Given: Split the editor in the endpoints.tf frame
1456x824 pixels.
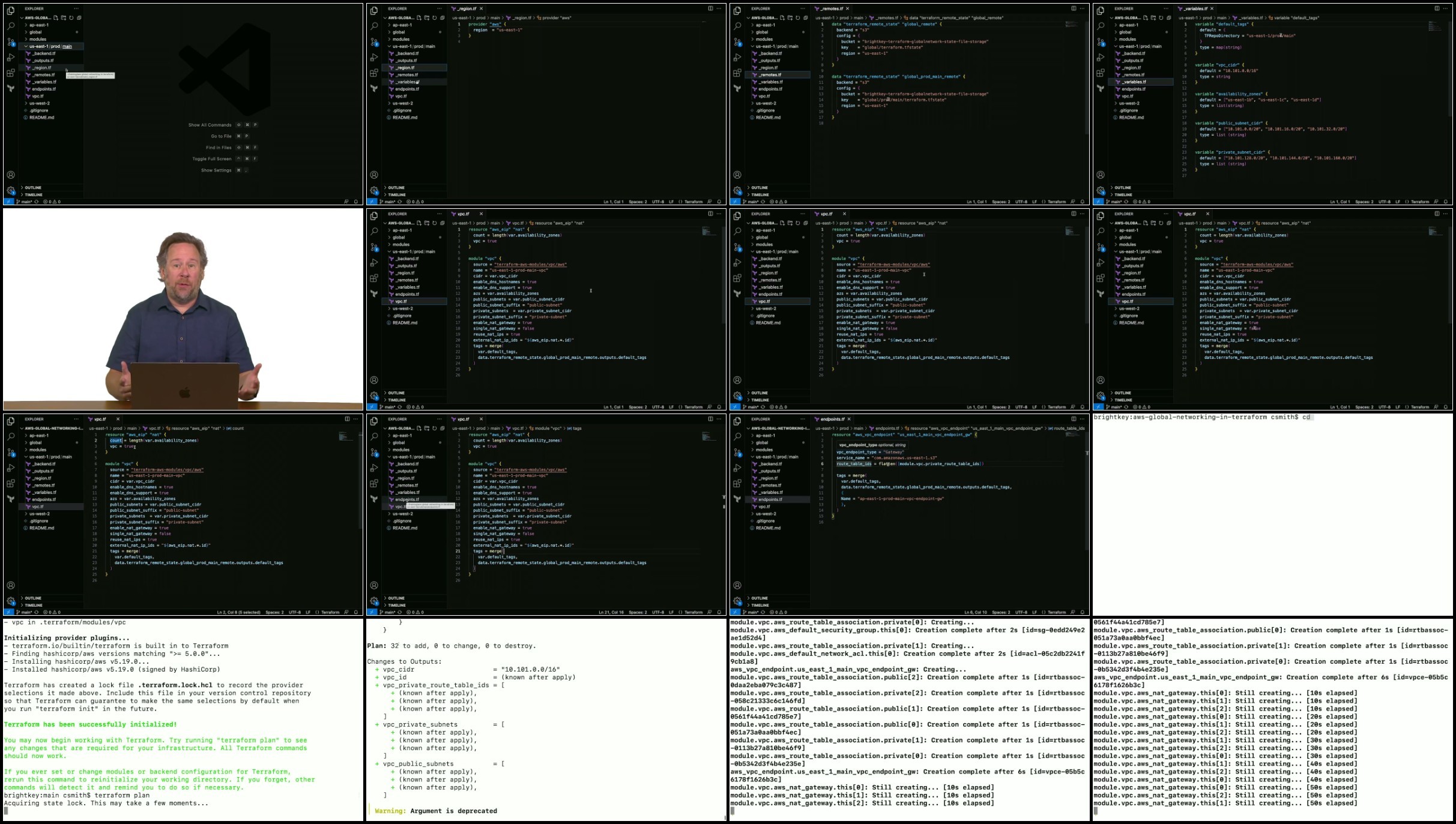Looking at the screenshot, I should 1074,419.
